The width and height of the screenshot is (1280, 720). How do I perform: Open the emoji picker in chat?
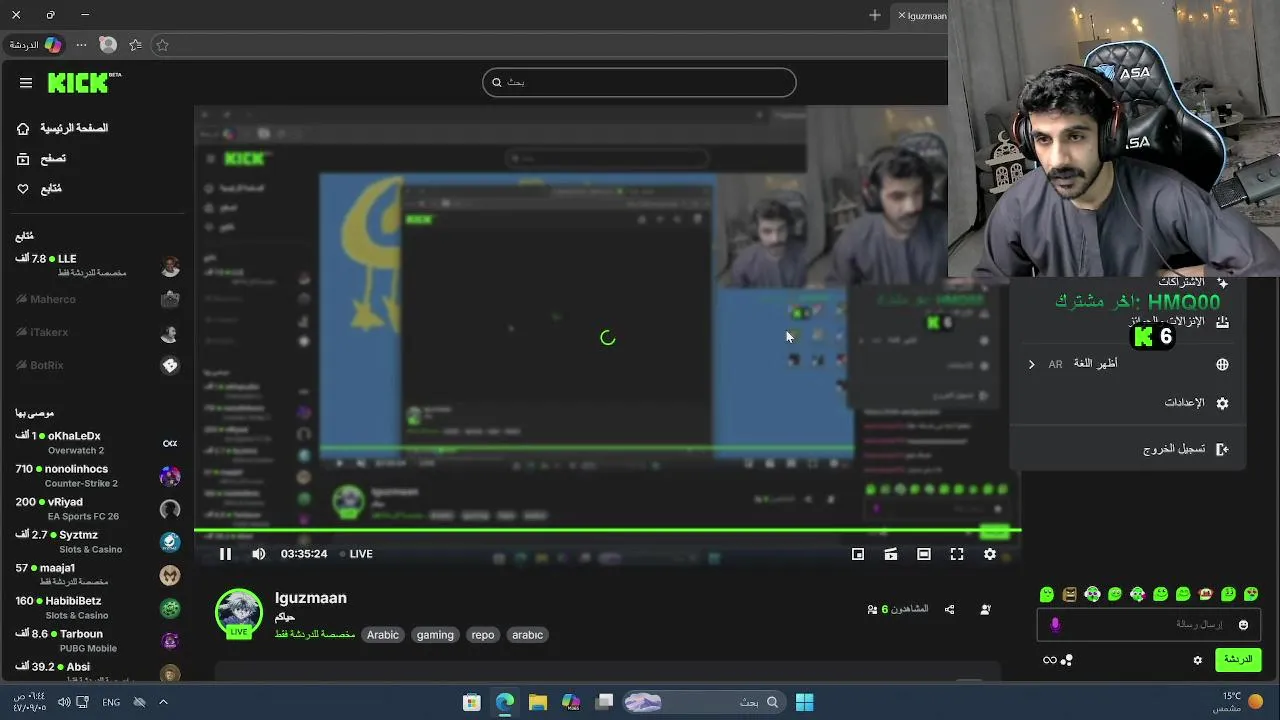pos(1244,625)
